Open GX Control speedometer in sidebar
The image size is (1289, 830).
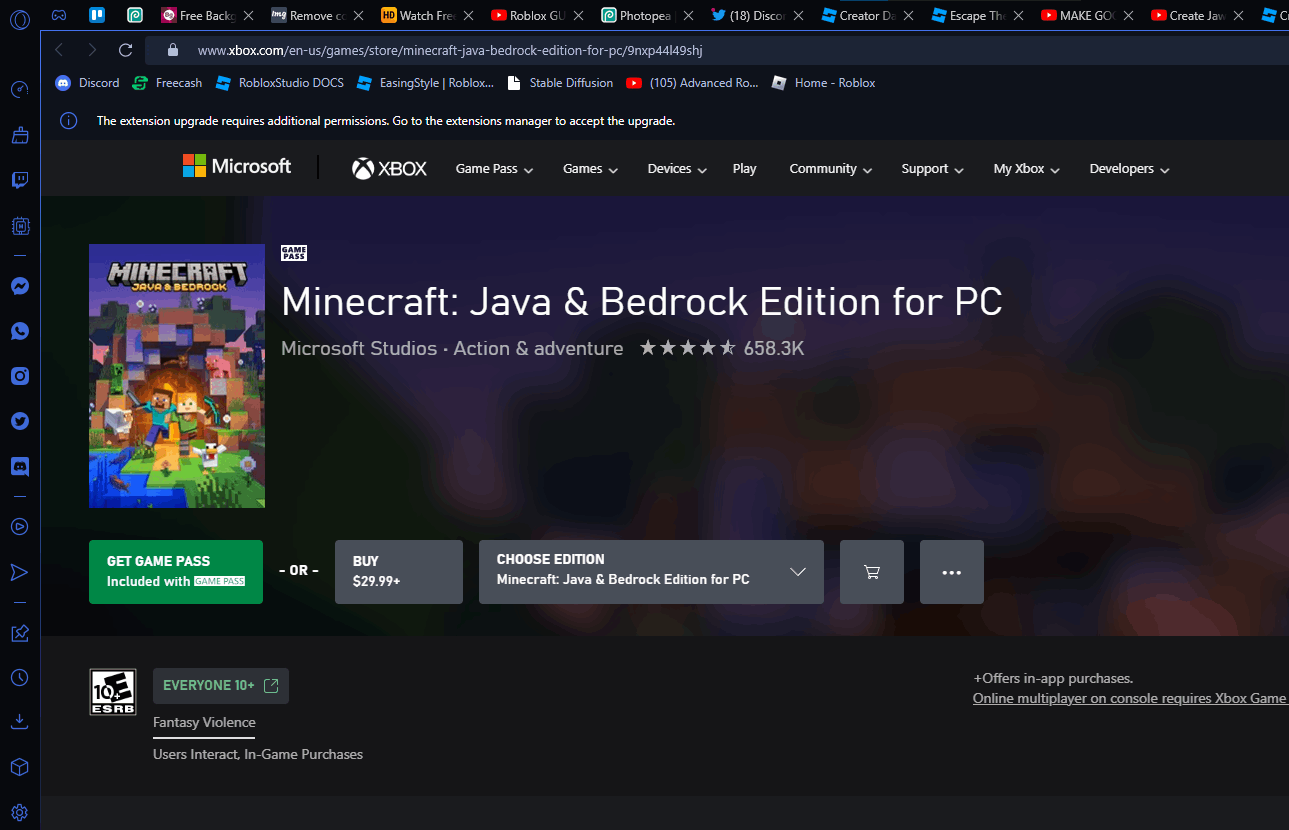click(x=19, y=90)
